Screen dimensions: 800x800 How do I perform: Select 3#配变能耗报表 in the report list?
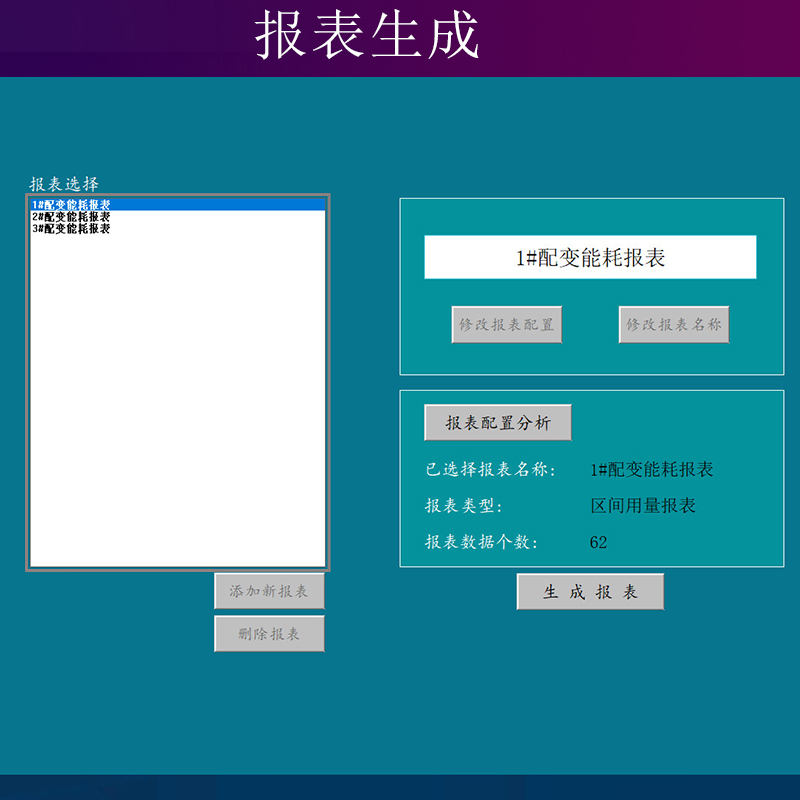72,229
